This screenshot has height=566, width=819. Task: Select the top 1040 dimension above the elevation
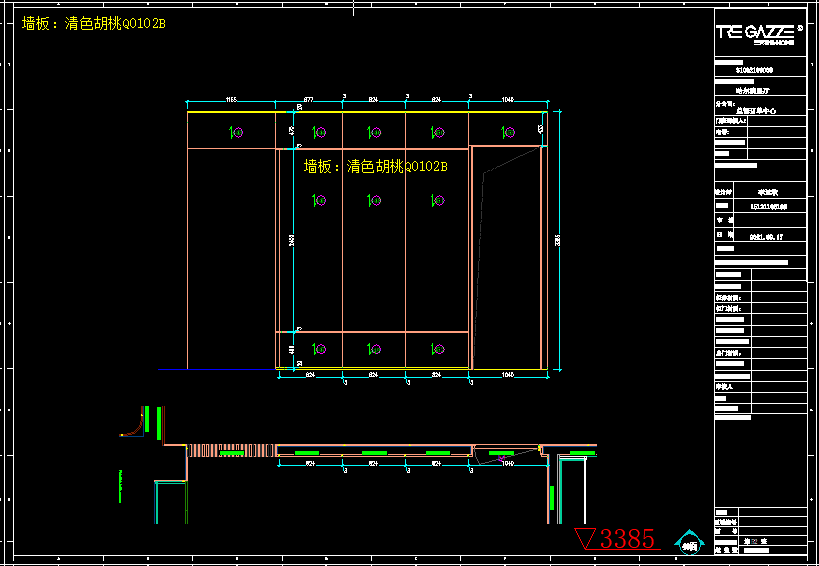[507, 100]
